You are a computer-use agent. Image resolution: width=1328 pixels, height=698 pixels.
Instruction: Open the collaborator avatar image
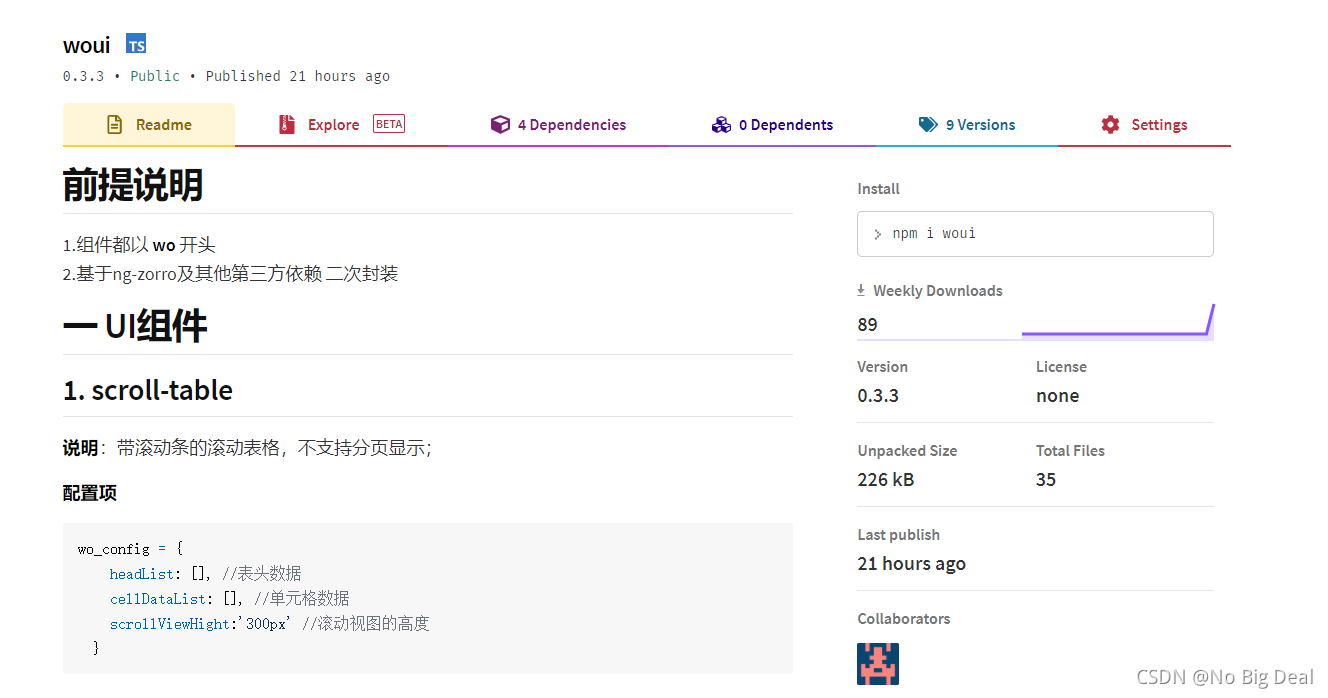point(878,664)
